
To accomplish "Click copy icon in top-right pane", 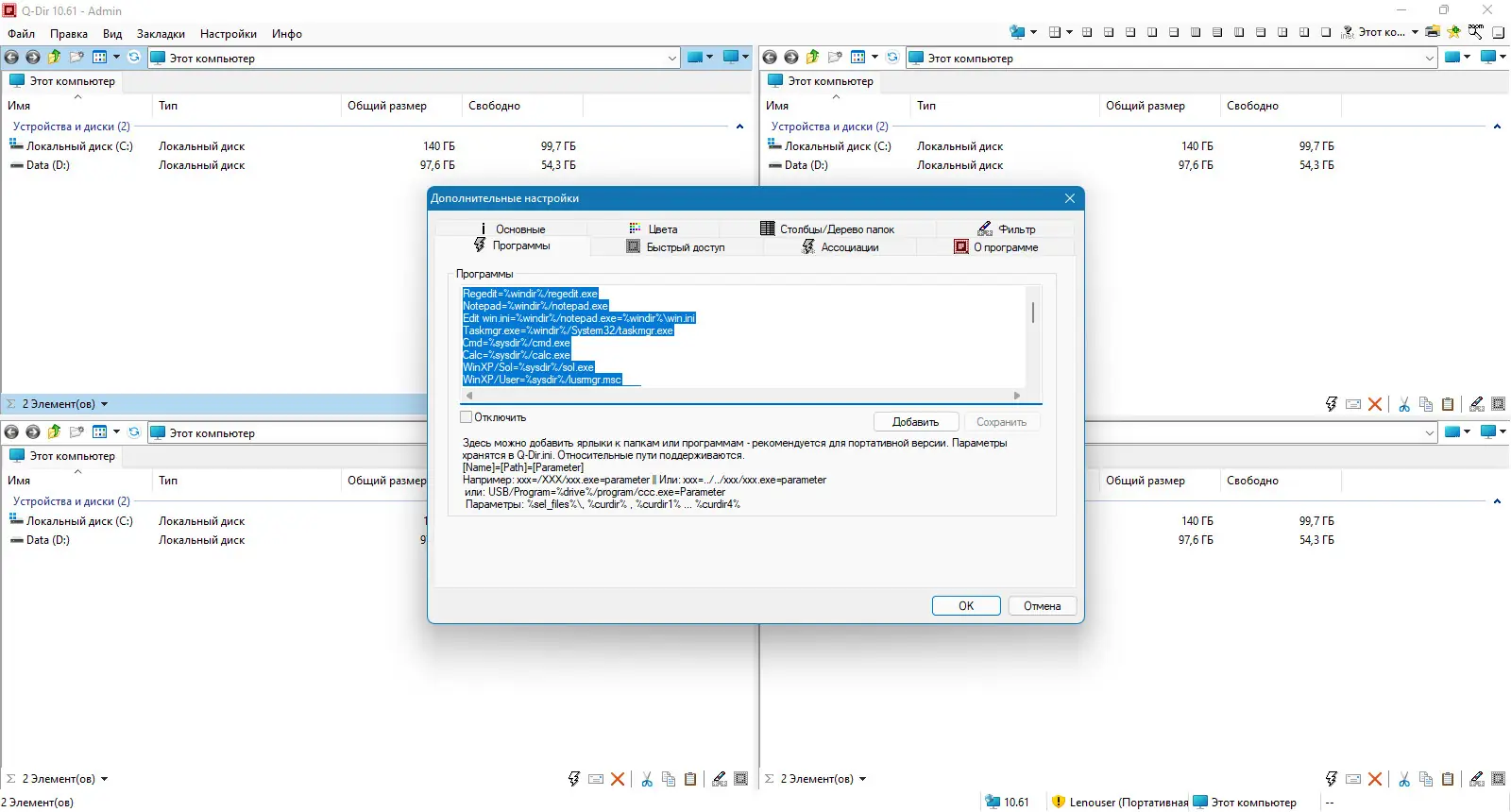I will click(x=1426, y=404).
